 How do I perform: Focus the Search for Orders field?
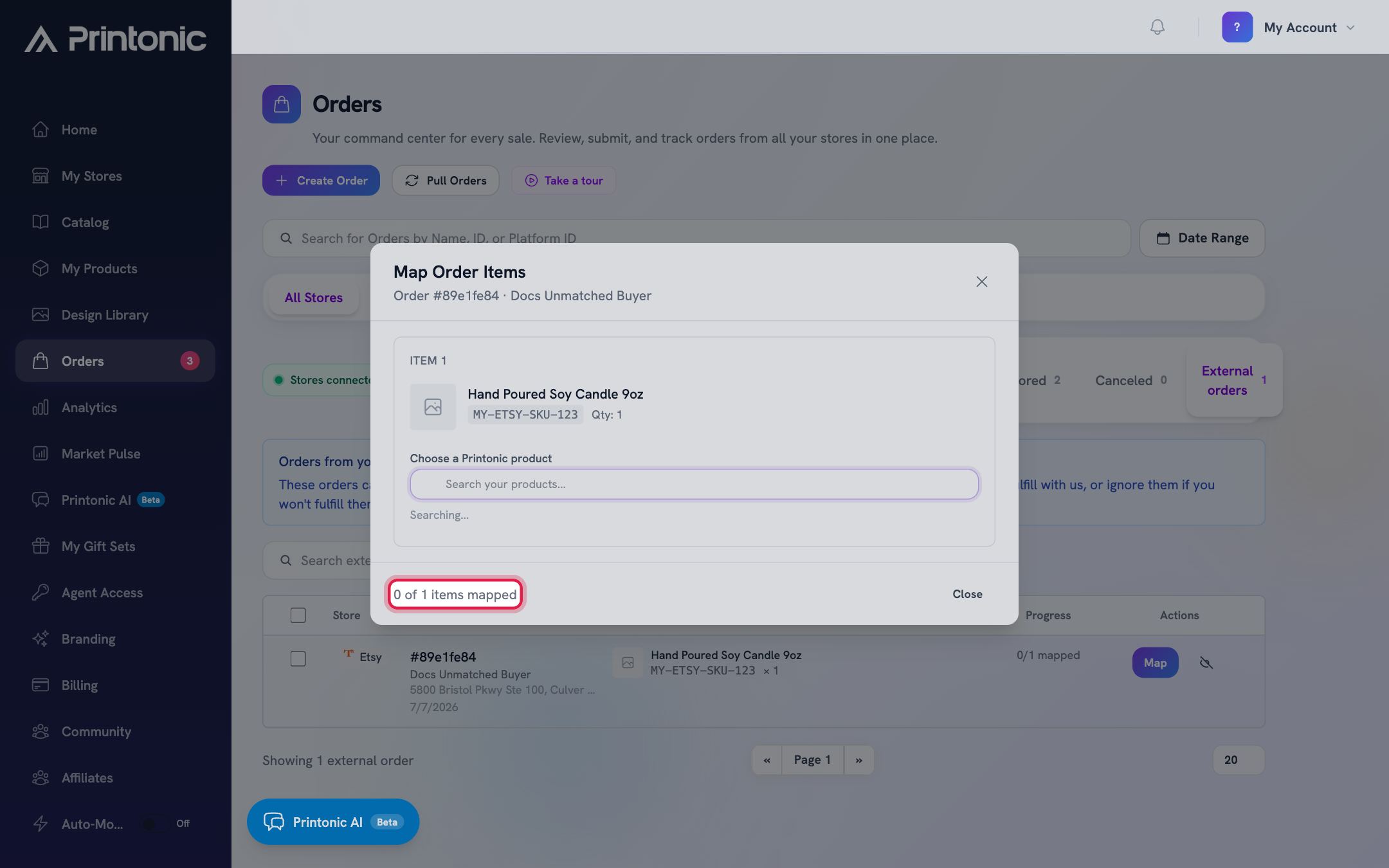pos(696,238)
